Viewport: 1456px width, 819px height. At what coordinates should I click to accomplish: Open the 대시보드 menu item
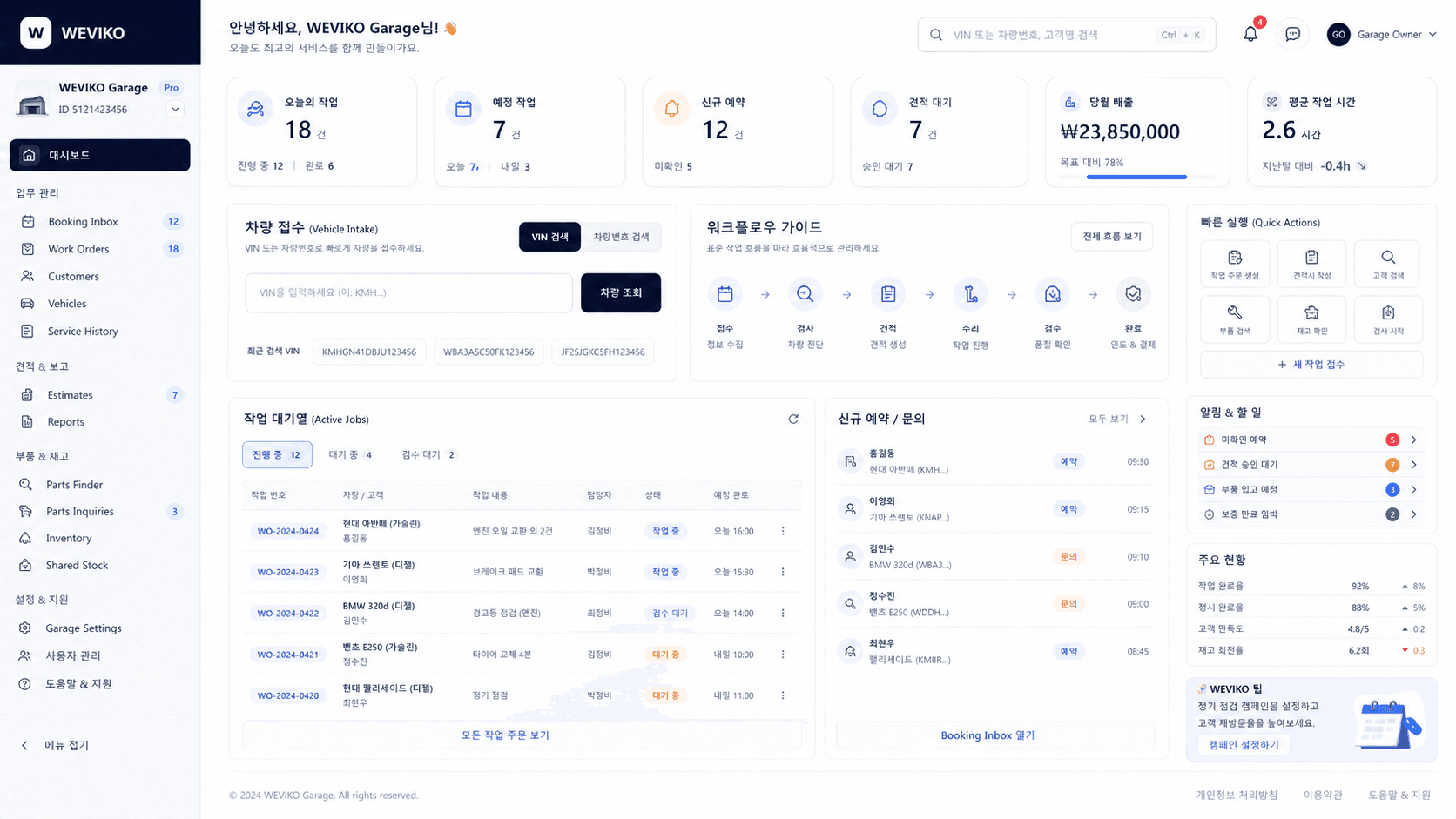pyautogui.click(x=99, y=155)
